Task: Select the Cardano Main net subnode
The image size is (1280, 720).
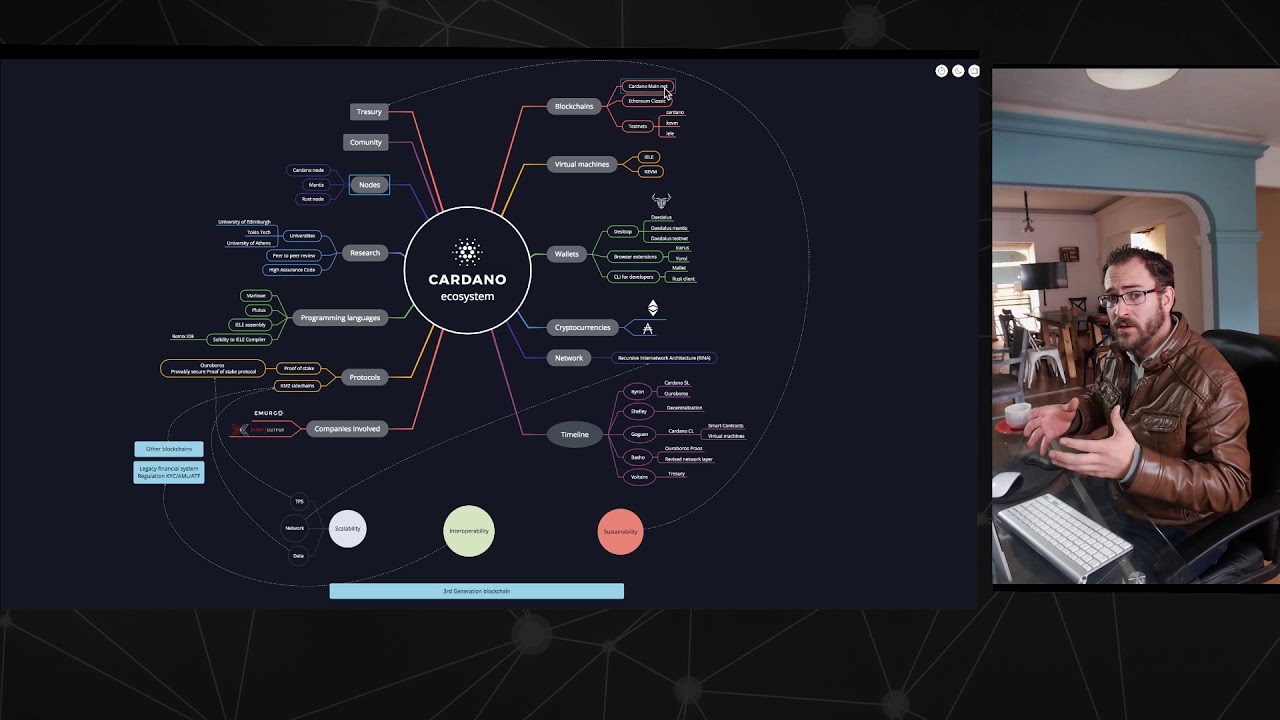Action: click(647, 87)
